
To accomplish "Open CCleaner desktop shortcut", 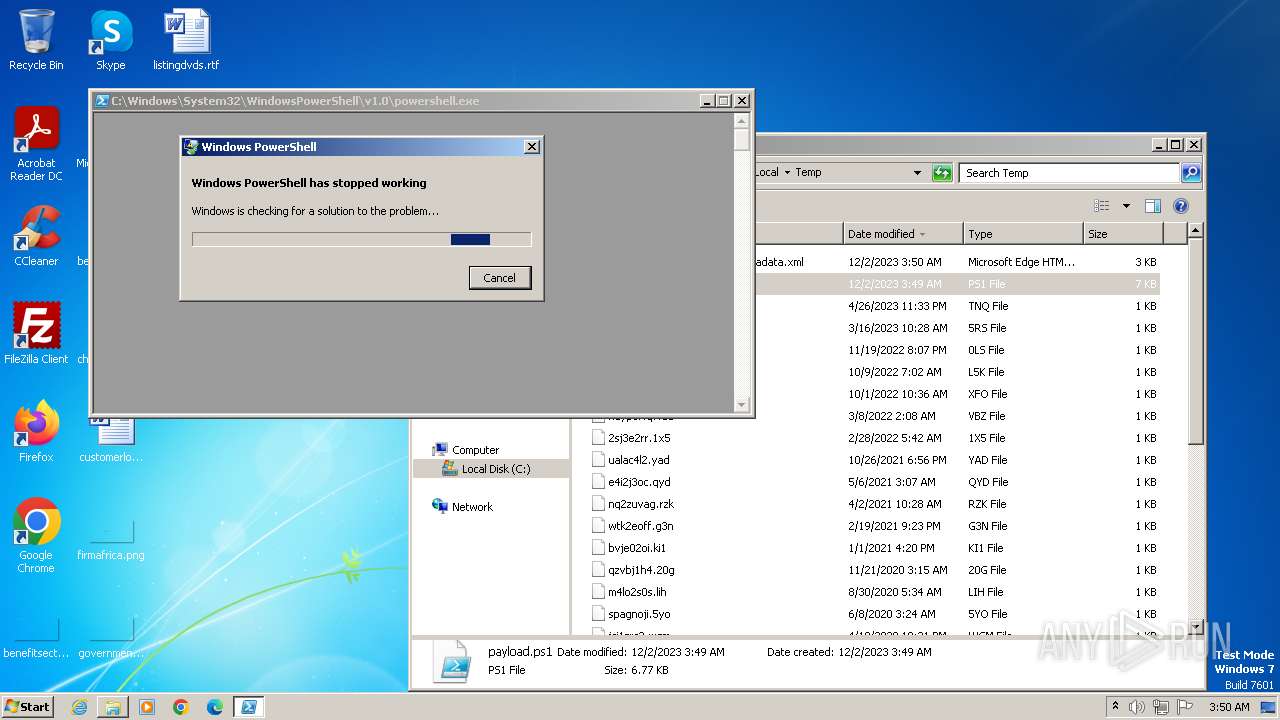I will pyautogui.click(x=36, y=236).
